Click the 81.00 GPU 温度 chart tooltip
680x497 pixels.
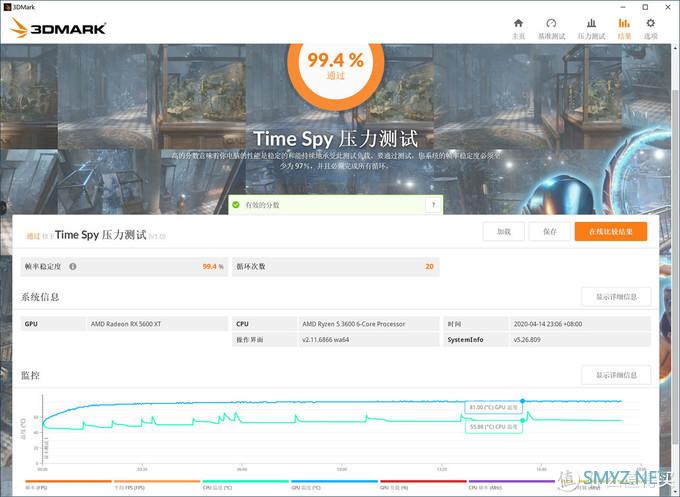point(494,407)
